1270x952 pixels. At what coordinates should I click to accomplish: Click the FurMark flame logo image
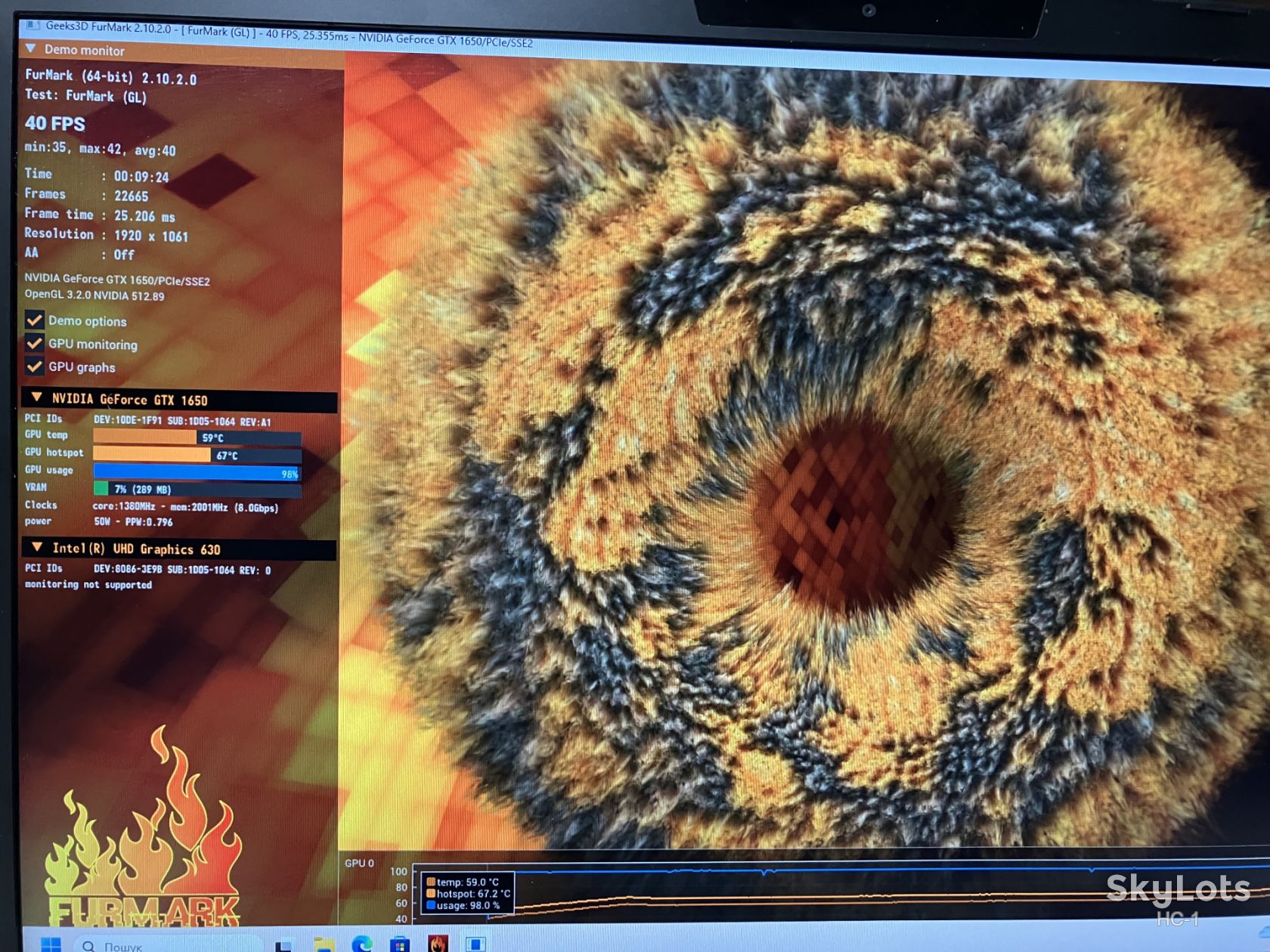coord(144,827)
